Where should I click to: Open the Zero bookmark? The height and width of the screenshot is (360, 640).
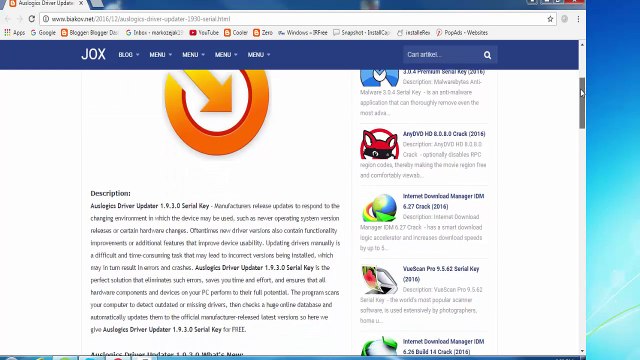point(263,33)
